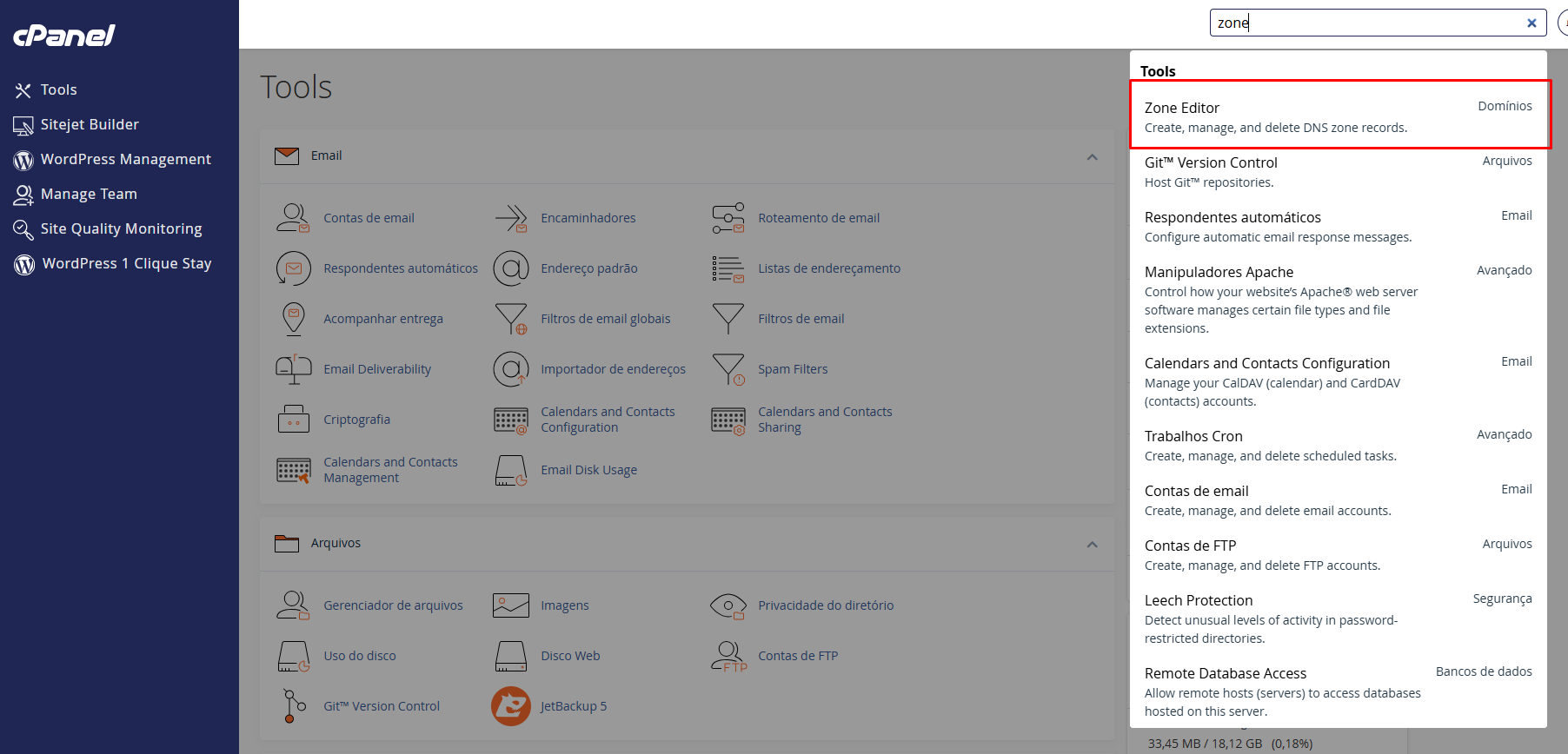Open the Email Deliverability link
1568x754 pixels.
377,369
